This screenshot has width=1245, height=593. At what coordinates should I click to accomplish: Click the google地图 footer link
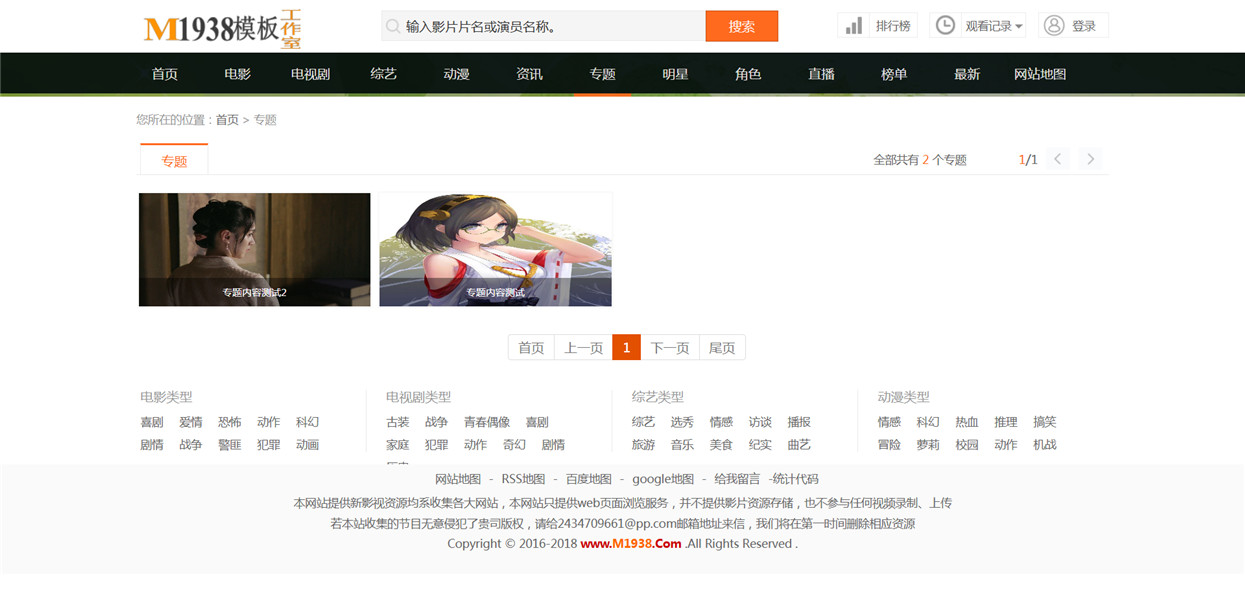(x=663, y=479)
